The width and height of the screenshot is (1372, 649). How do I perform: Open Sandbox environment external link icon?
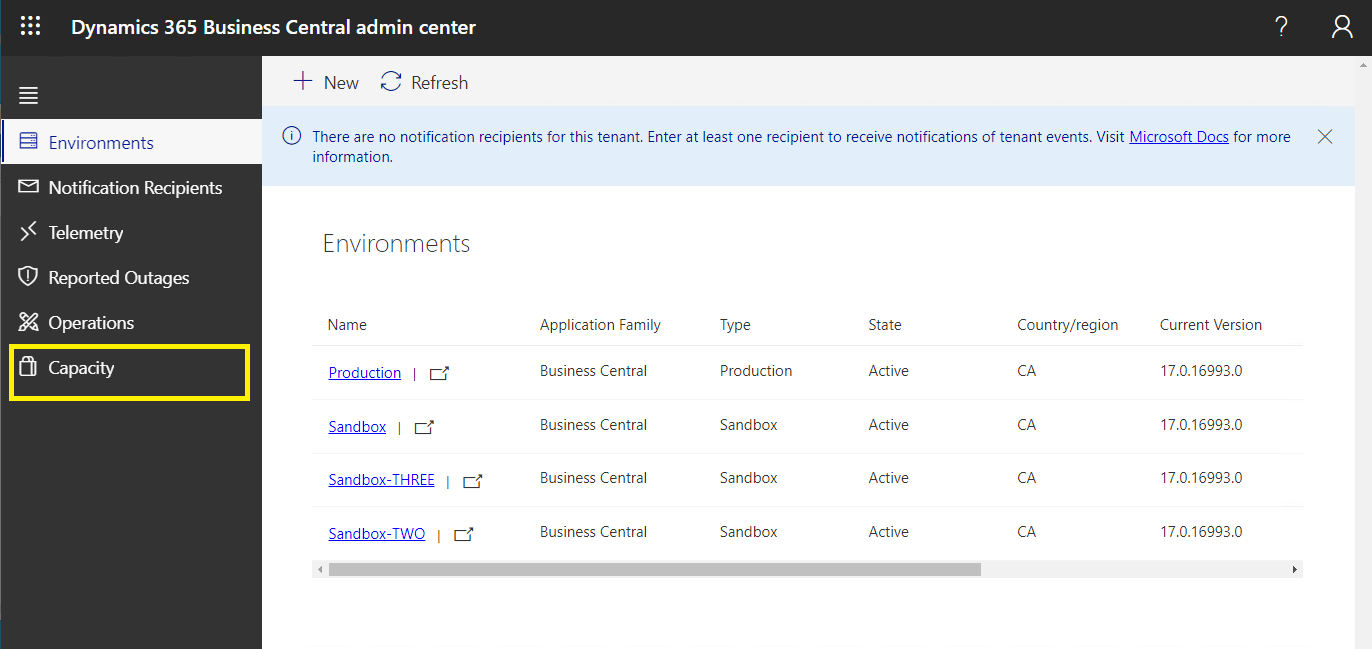[424, 427]
